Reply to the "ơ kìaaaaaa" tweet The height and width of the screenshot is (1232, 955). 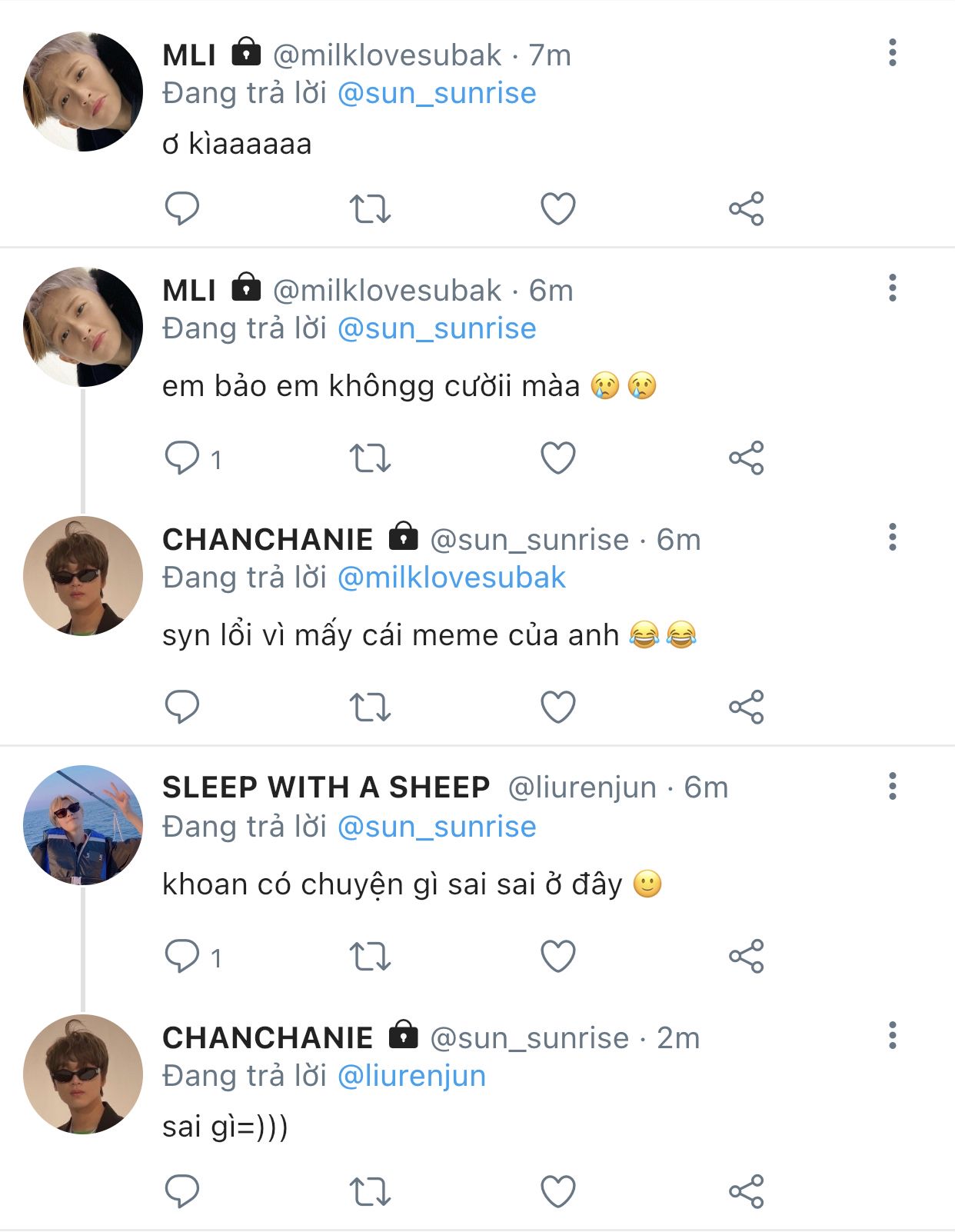(x=182, y=208)
